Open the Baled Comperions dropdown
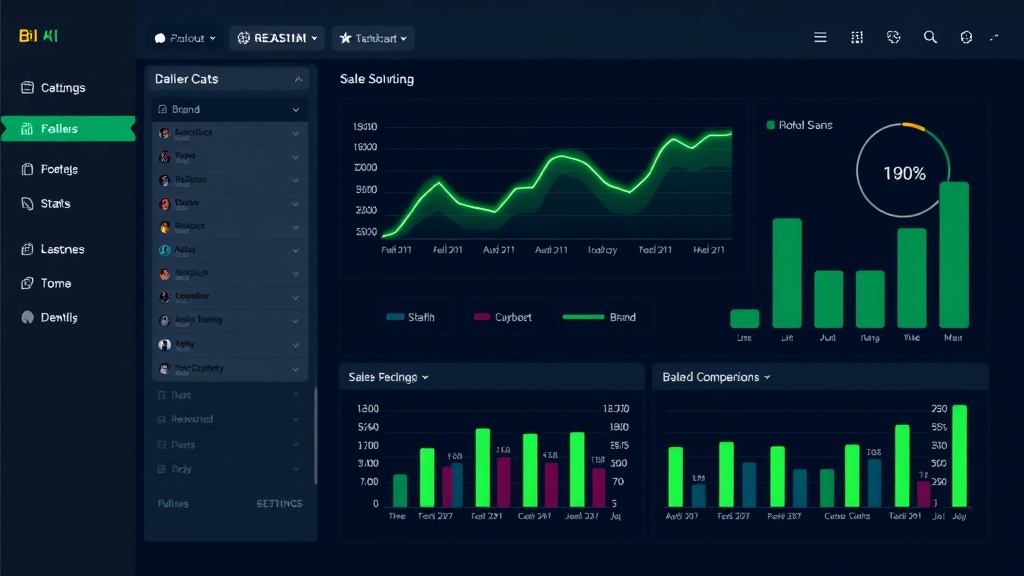The image size is (1024, 576). tap(716, 377)
